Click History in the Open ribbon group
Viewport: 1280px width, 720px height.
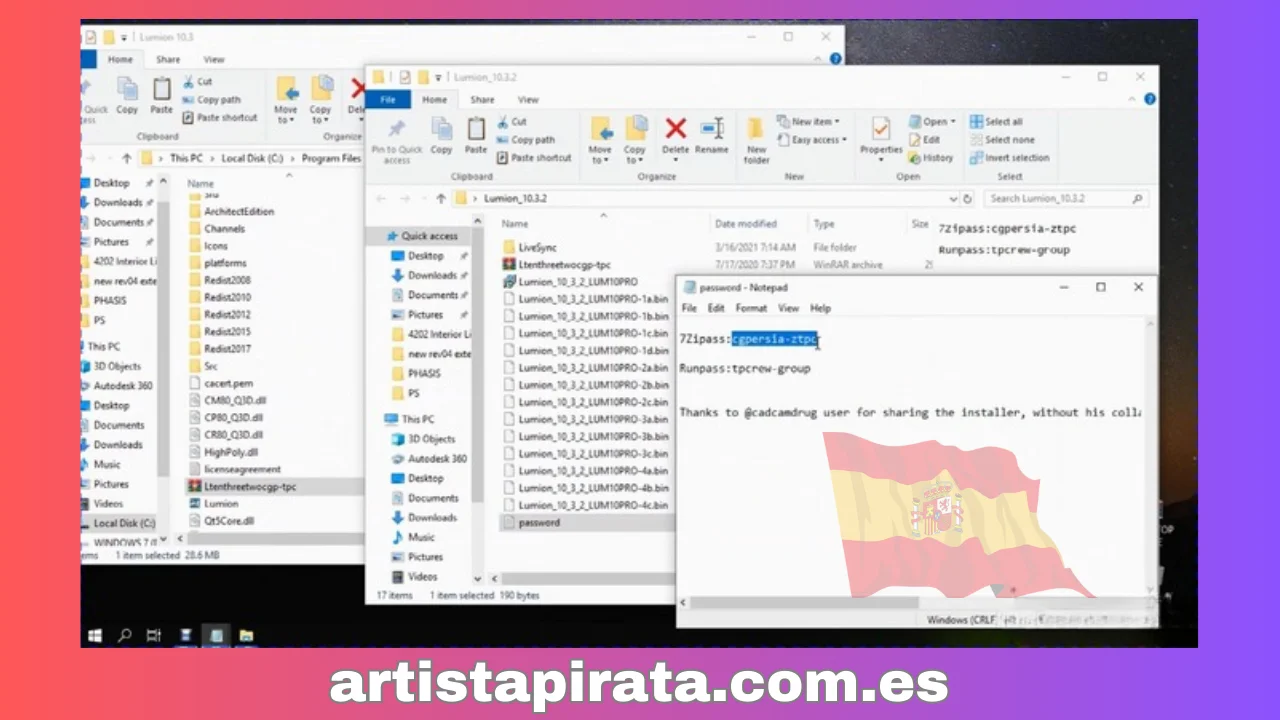pyautogui.click(x=930, y=158)
